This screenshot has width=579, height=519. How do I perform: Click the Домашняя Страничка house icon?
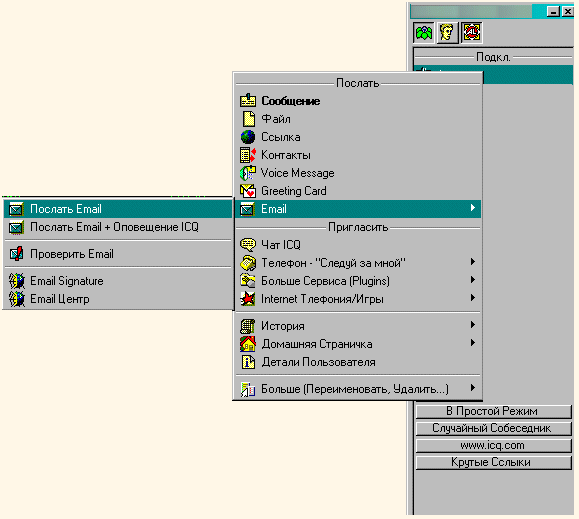[248, 344]
